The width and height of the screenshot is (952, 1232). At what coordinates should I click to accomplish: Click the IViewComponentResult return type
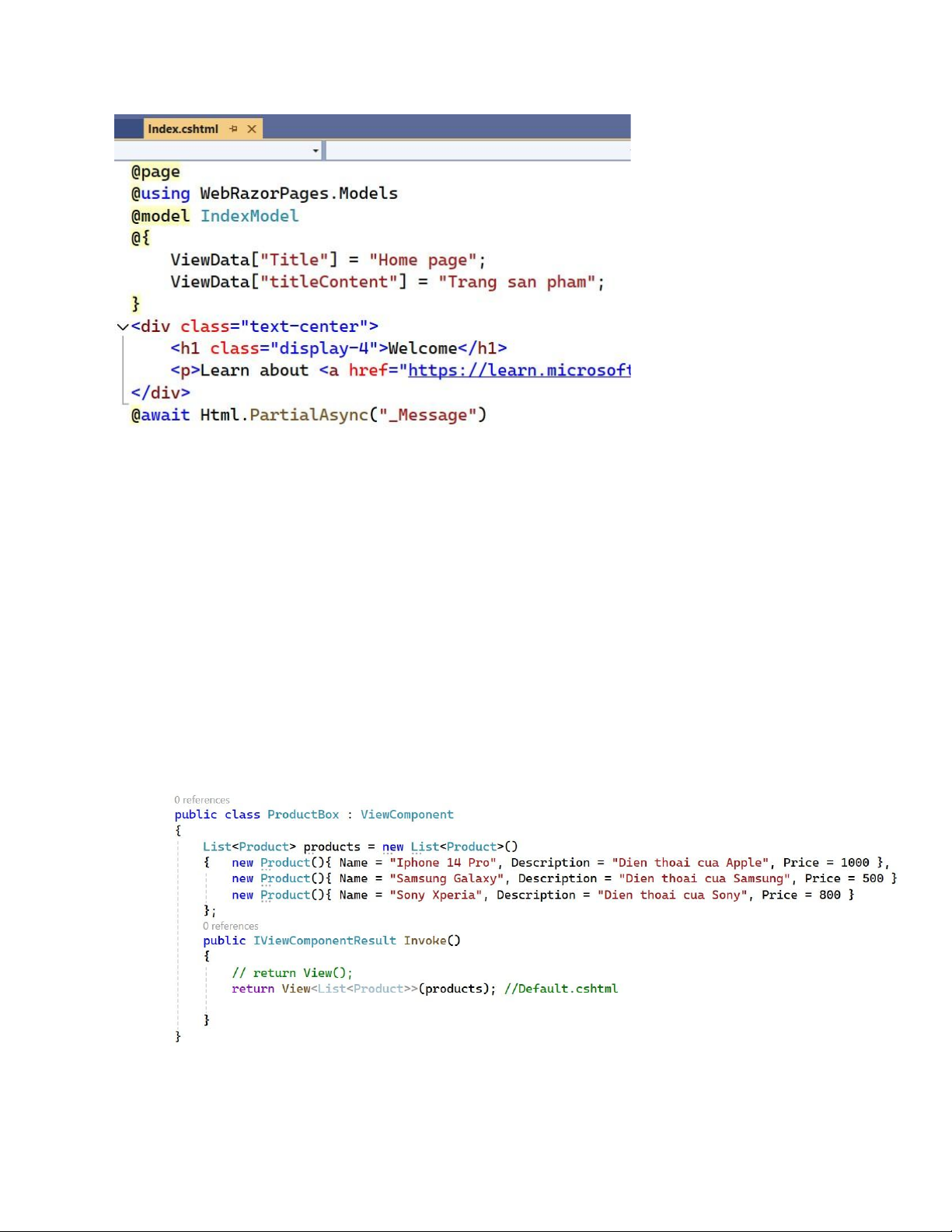(325, 941)
